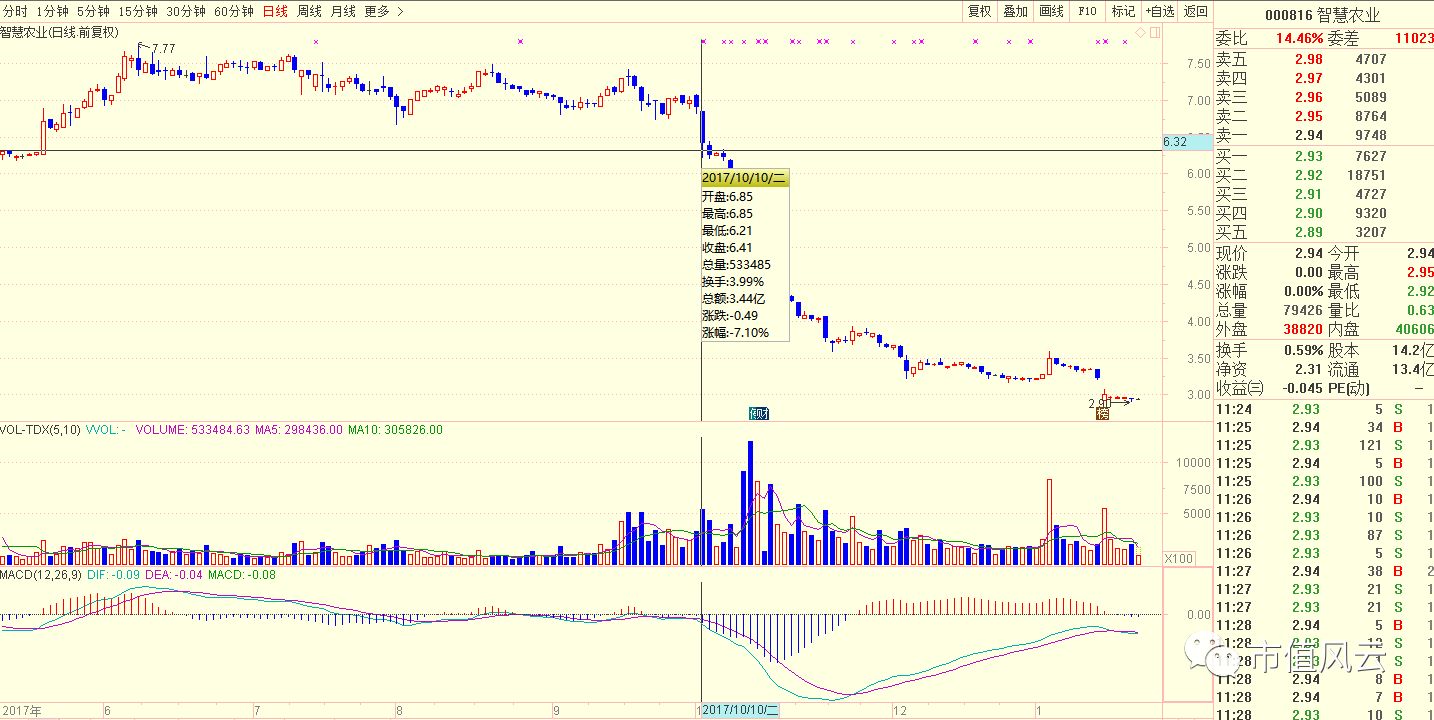Click the 买二 price 2.92
Viewport: 1434px width, 720px height.
pyautogui.click(x=1308, y=175)
